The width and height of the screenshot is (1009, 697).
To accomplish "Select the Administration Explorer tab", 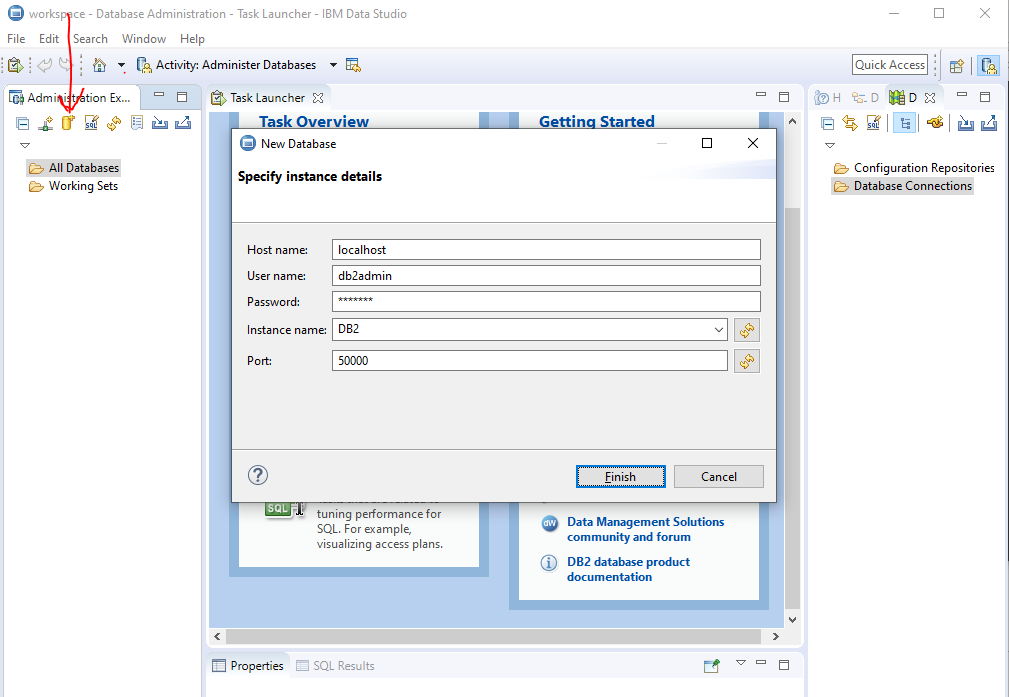I will (71, 98).
